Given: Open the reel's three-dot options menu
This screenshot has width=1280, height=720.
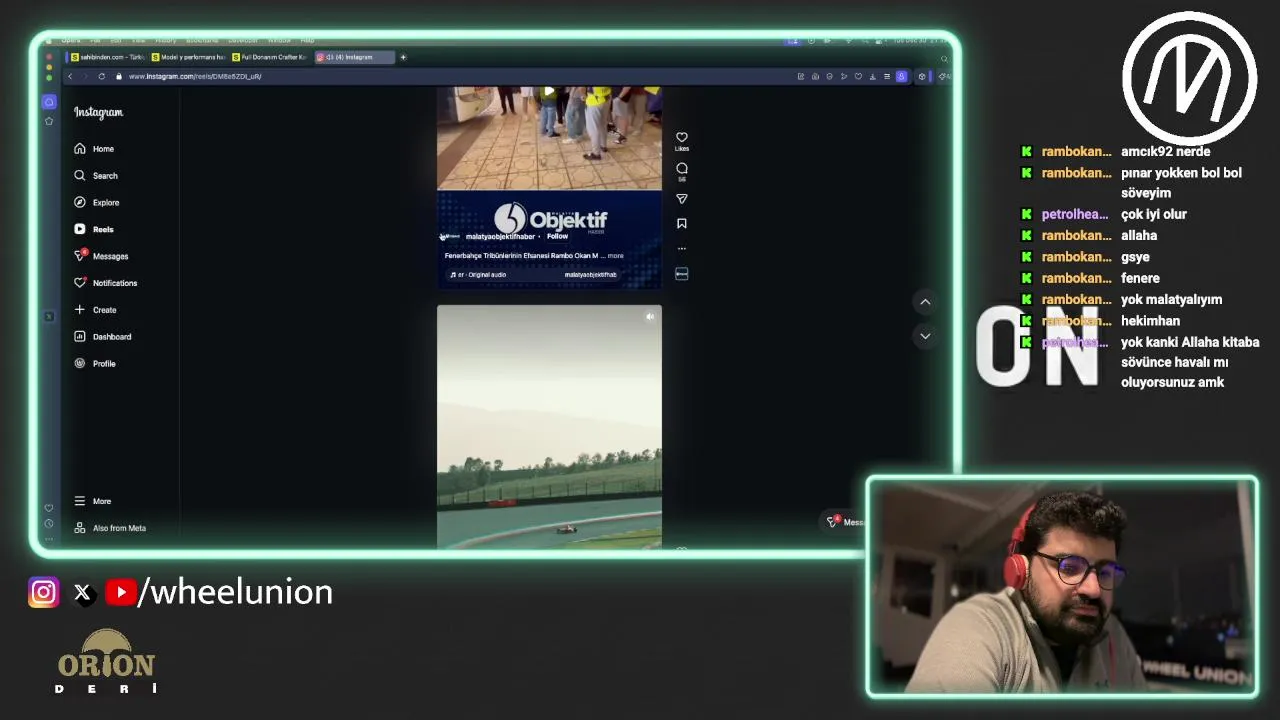Looking at the screenshot, I should (x=682, y=248).
